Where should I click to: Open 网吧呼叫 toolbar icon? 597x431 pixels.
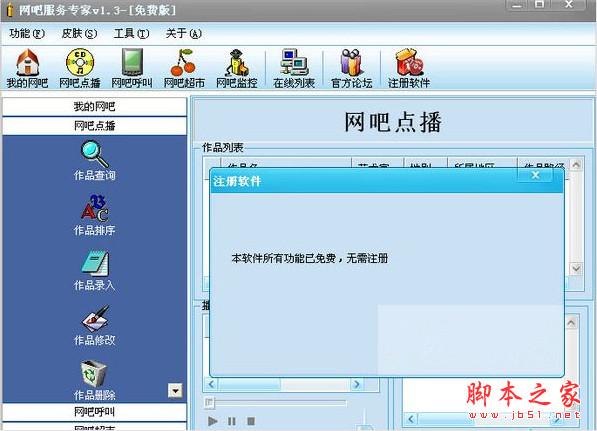(132, 69)
